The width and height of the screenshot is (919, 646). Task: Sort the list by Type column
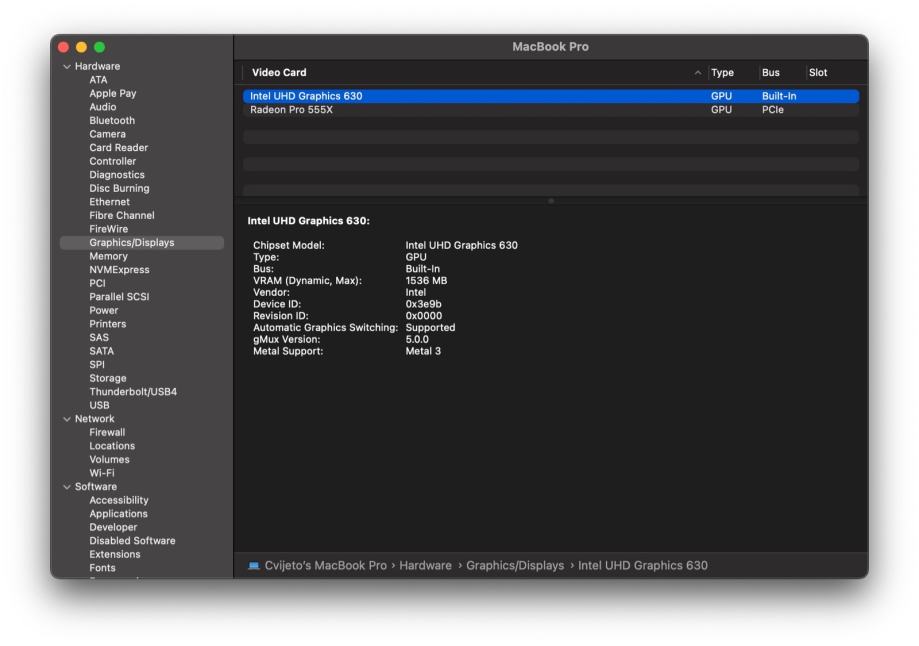(722, 73)
